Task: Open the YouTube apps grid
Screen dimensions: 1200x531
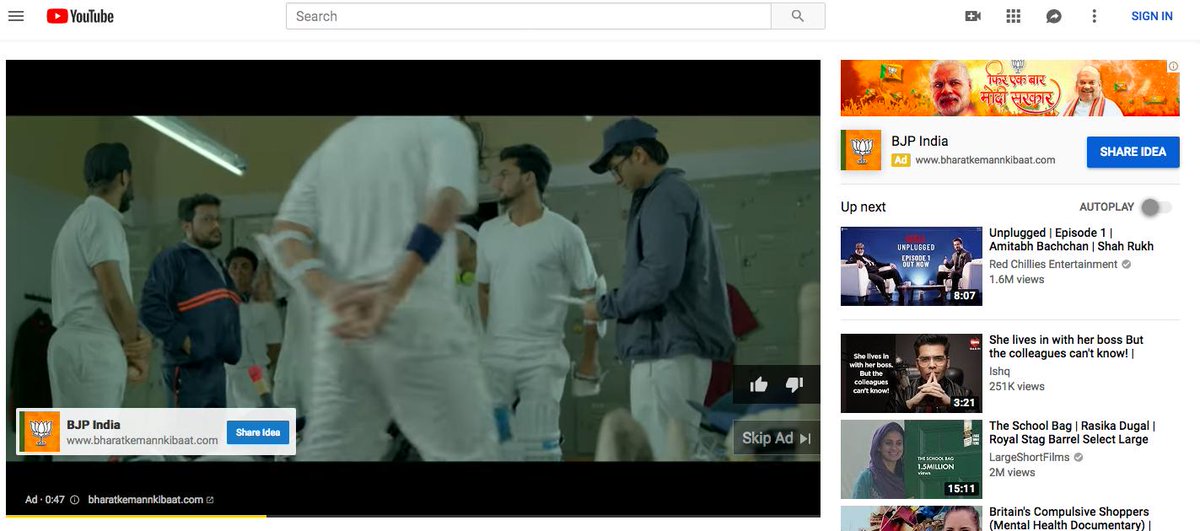Action: tap(1013, 16)
